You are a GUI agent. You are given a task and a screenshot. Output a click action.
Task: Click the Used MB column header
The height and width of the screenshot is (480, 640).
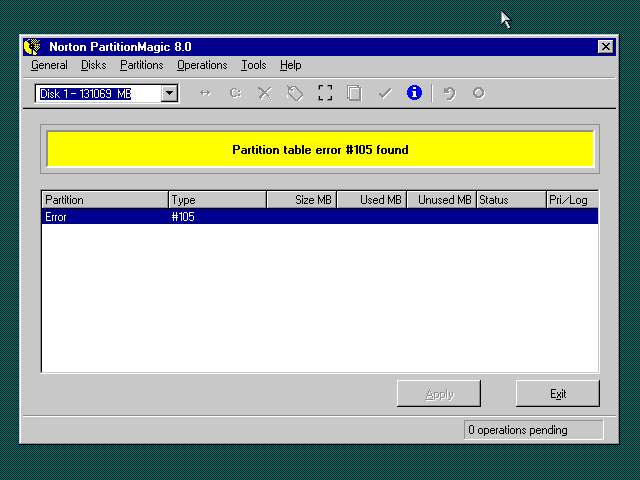click(x=372, y=200)
